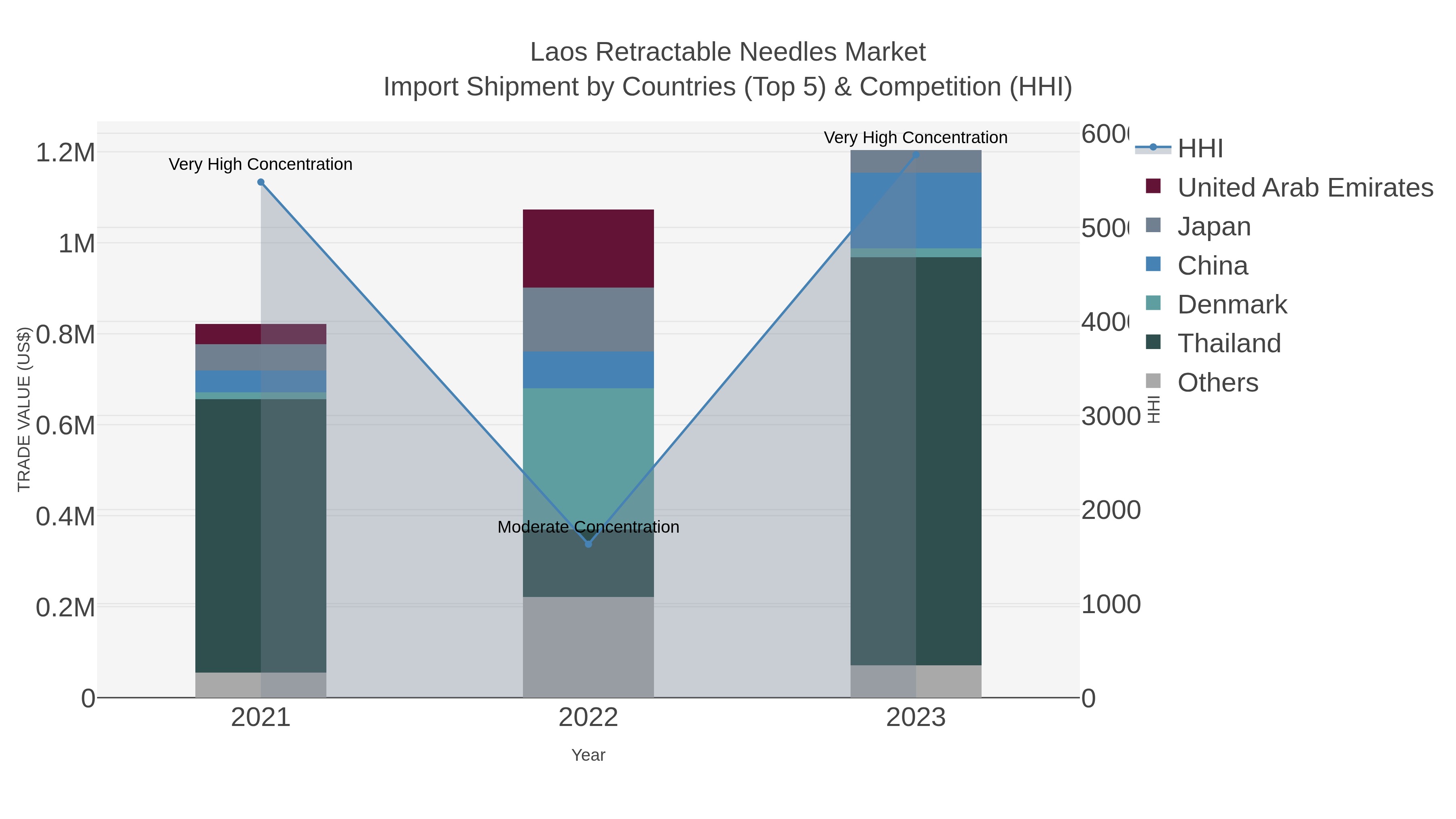Toggle the HHI series in legend
This screenshot has height=819, width=1456.
tap(1179, 149)
